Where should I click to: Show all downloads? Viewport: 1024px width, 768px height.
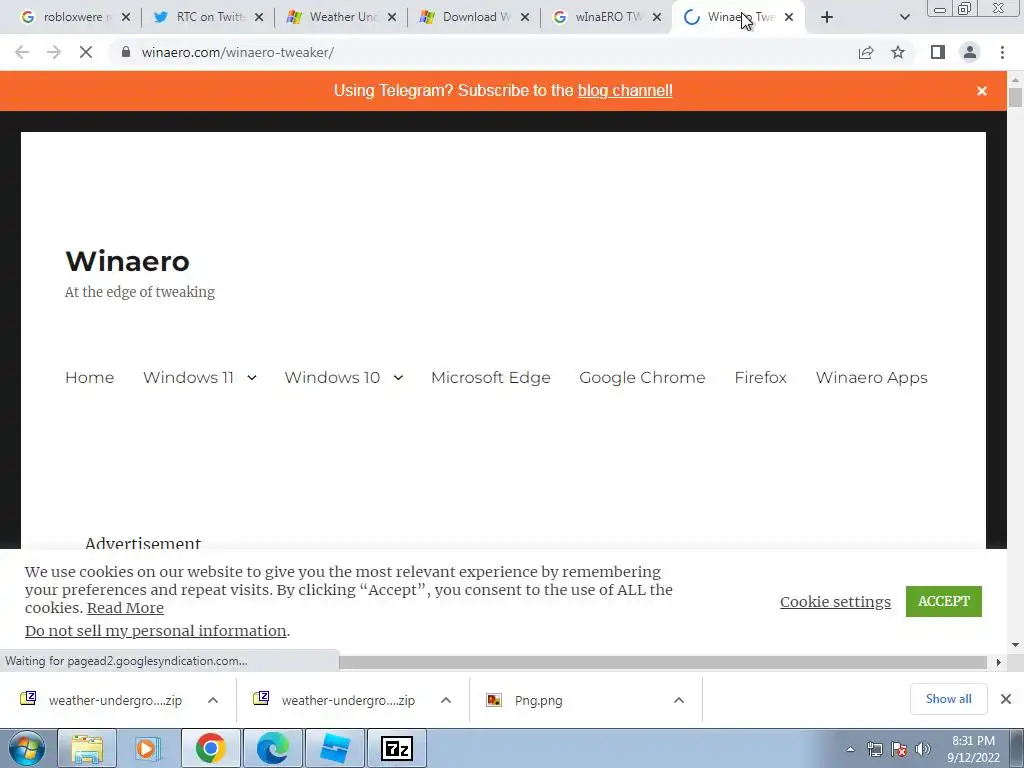pos(948,699)
